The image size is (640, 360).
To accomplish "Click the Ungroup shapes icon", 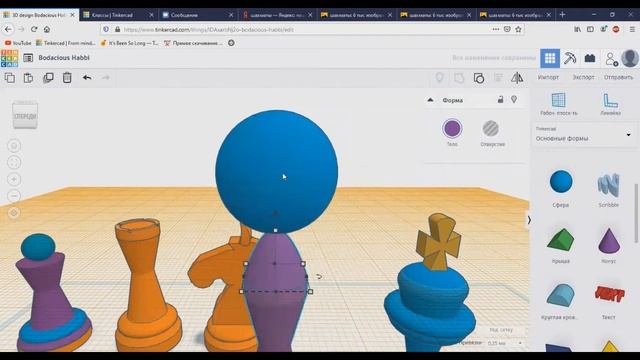I will [479, 78].
